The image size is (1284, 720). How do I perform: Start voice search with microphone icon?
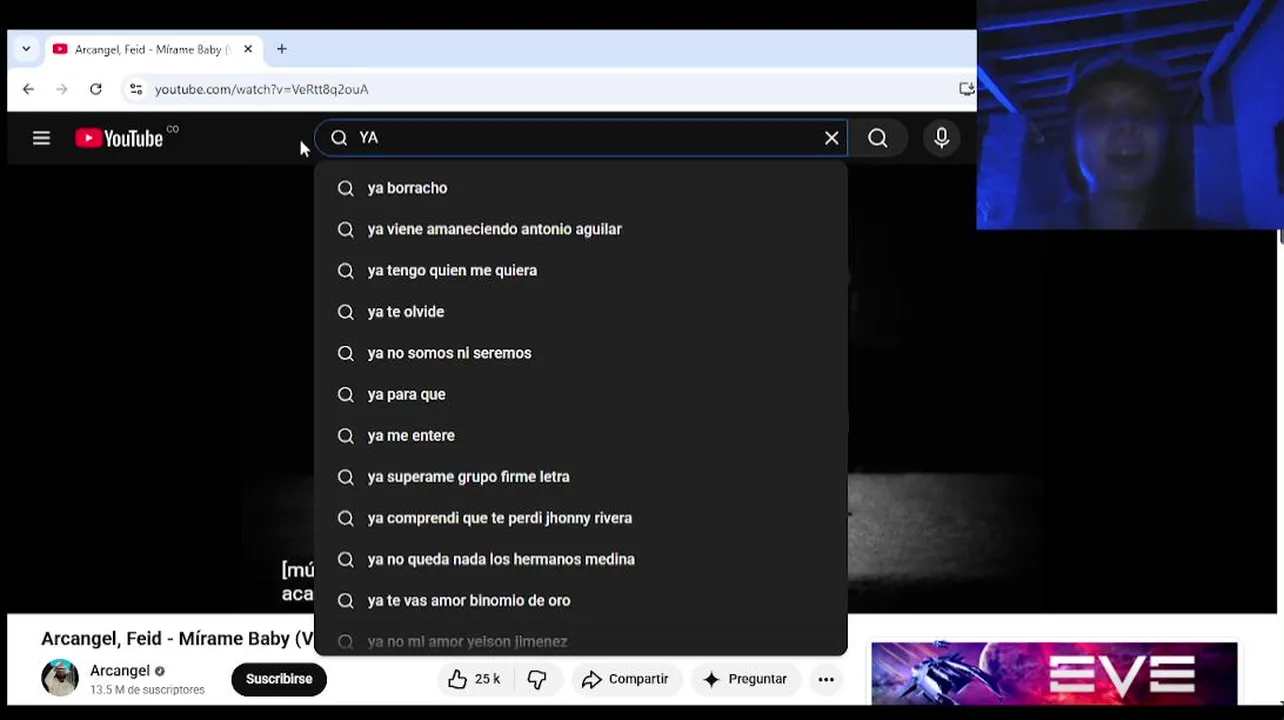tap(941, 138)
